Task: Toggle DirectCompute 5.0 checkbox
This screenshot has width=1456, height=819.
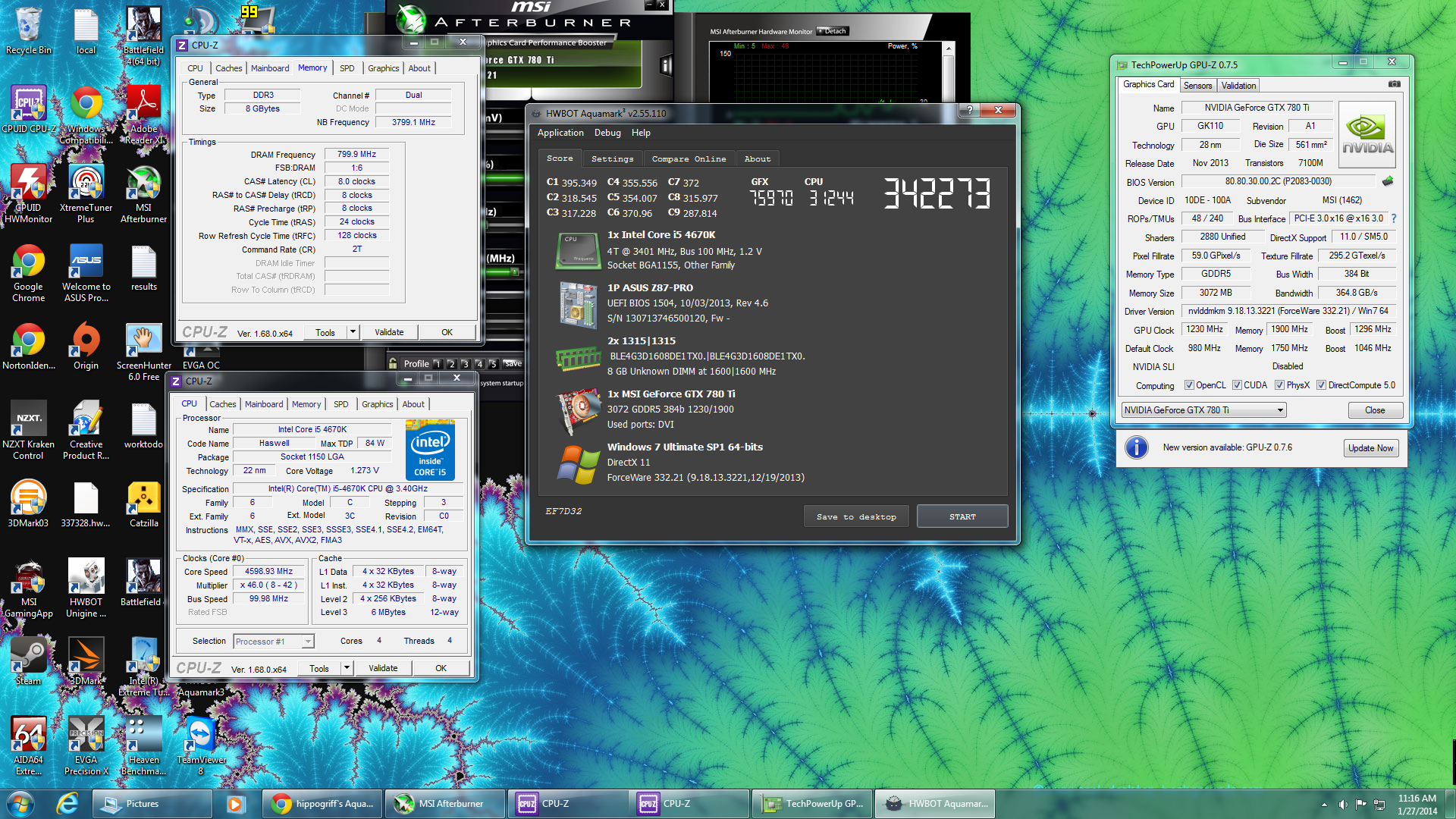Action: click(x=1321, y=385)
